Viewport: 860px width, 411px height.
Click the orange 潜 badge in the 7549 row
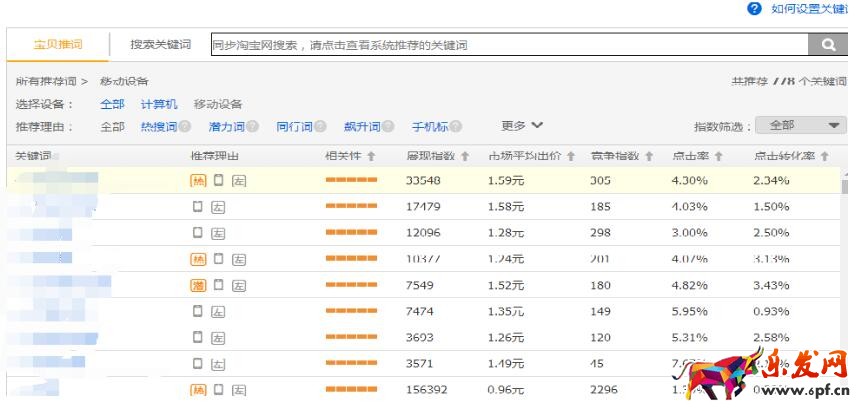198,285
